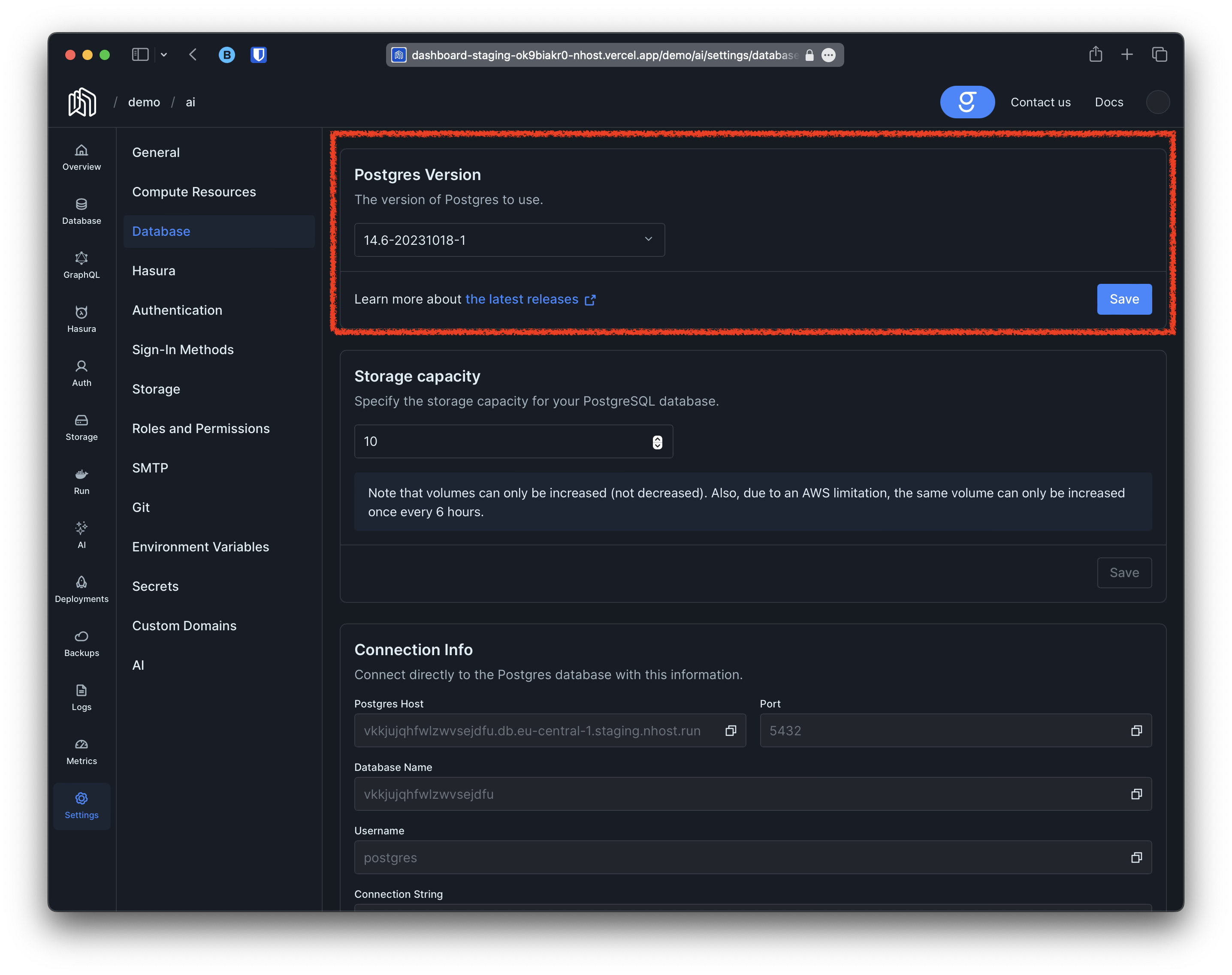Open the Database section in the sidebar
Screen dimensions: 1232x975
pyautogui.click(x=82, y=211)
